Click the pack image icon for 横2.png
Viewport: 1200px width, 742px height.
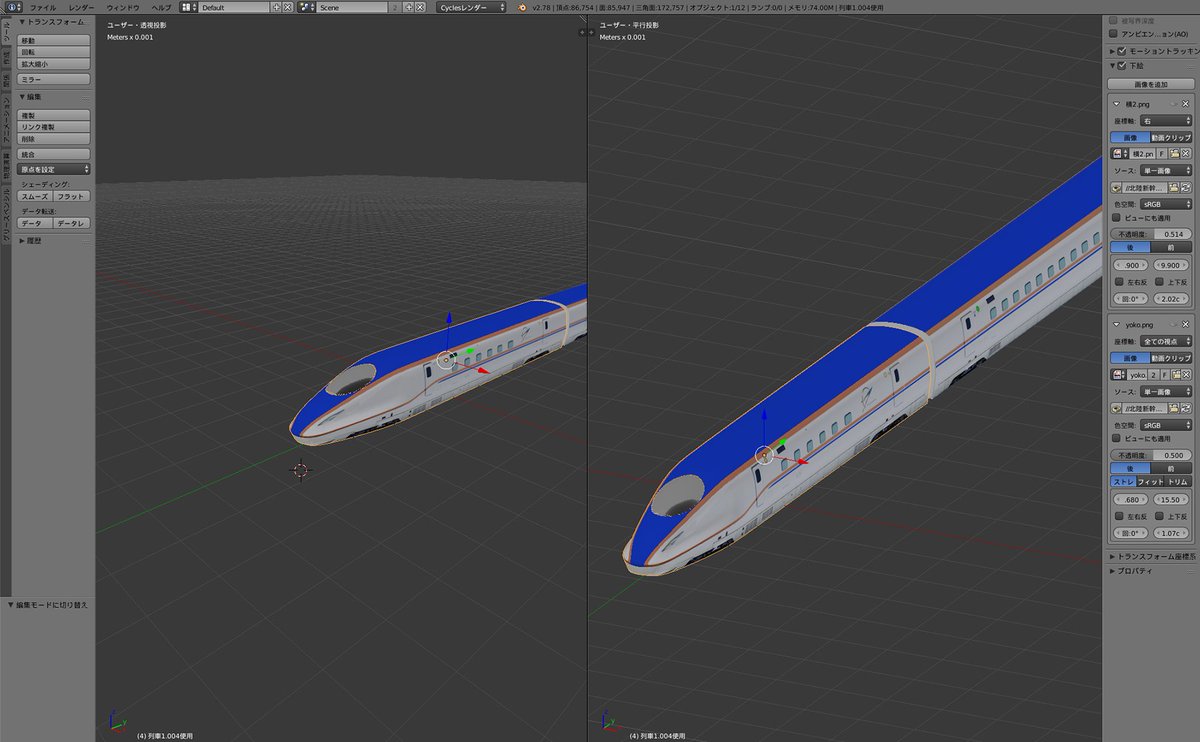(x=1117, y=187)
